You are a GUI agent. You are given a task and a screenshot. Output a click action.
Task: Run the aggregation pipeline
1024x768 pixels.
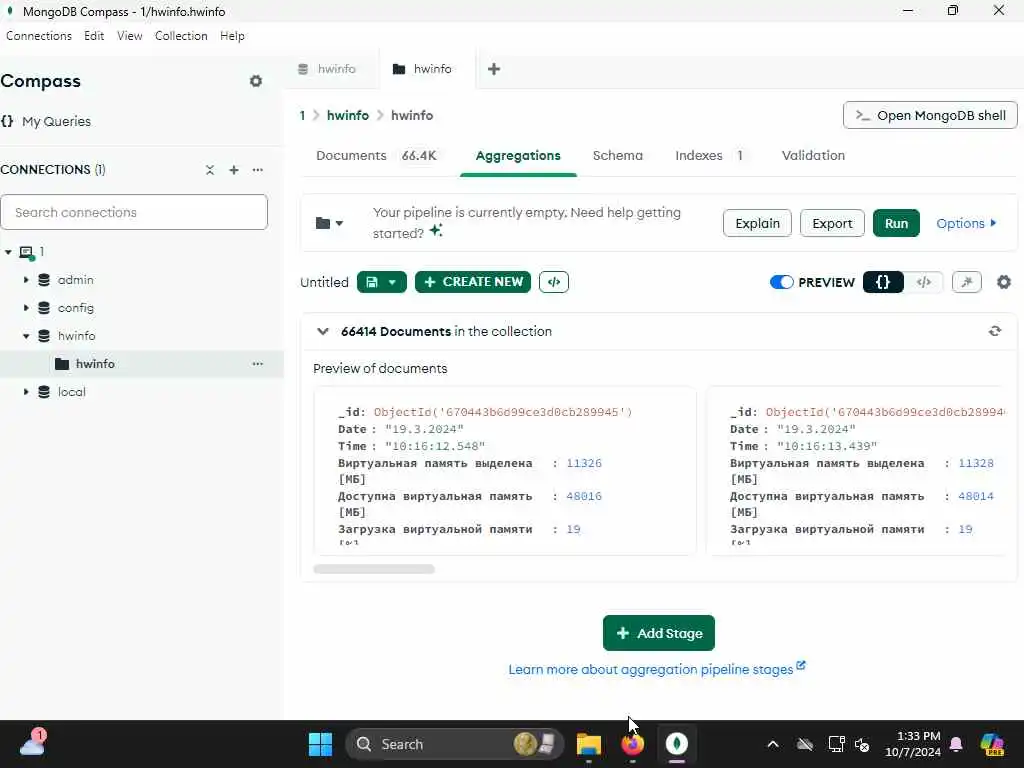[x=896, y=223]
